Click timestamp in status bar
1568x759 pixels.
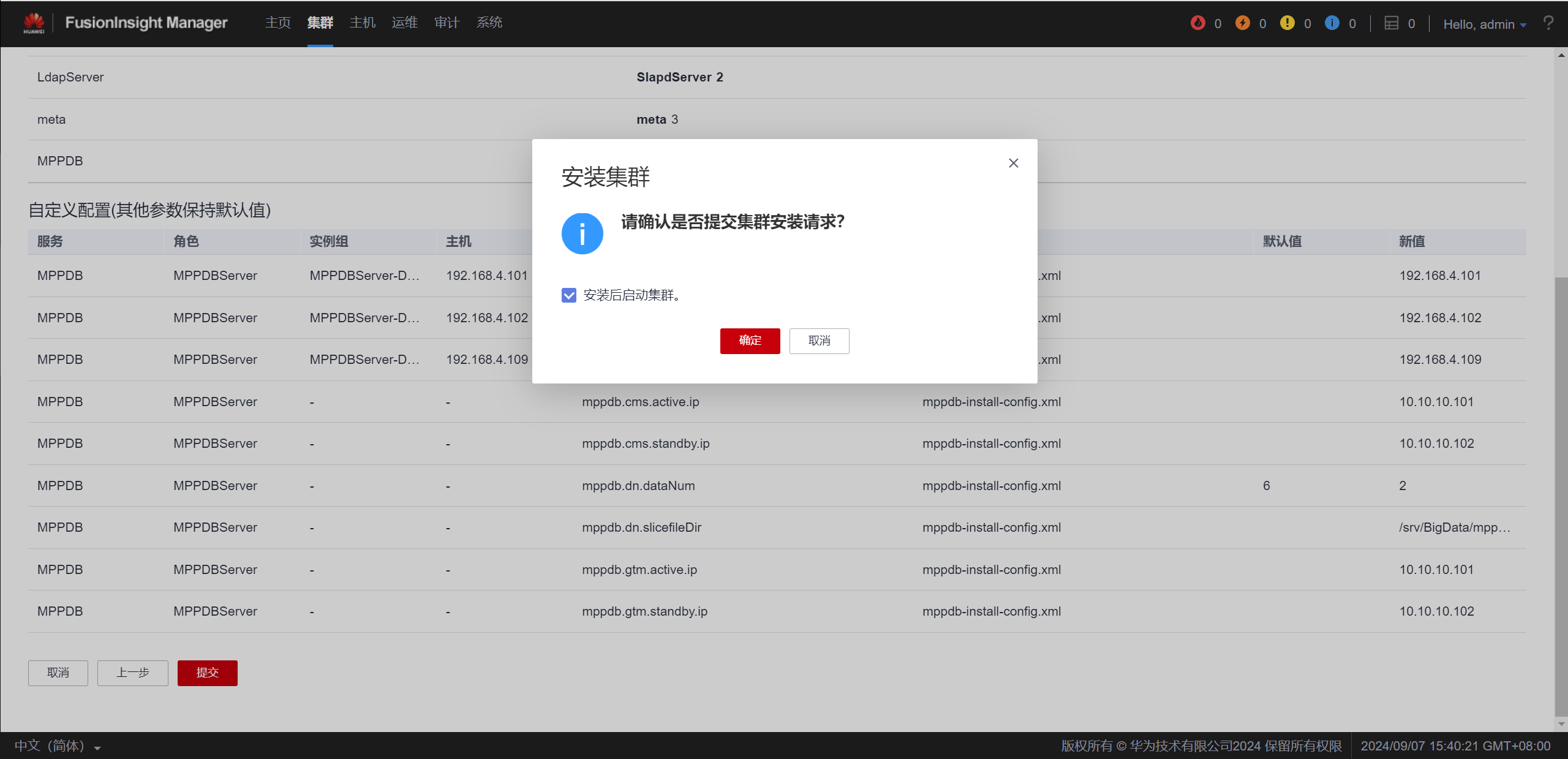(x=1455, y=746)
